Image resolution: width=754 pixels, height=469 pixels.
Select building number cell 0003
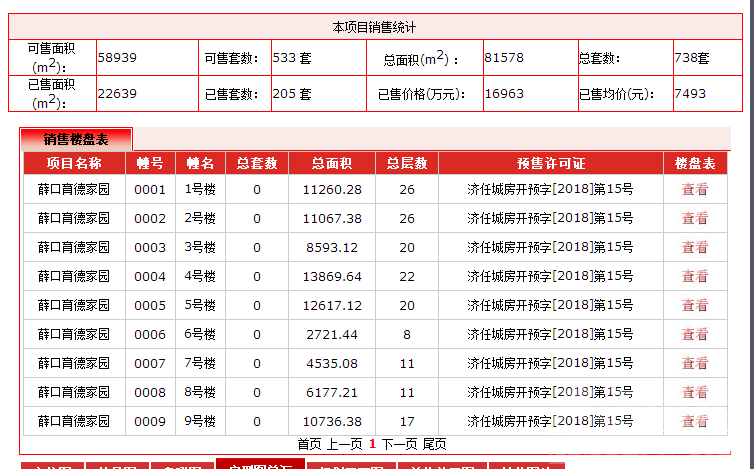coord(150,247)
